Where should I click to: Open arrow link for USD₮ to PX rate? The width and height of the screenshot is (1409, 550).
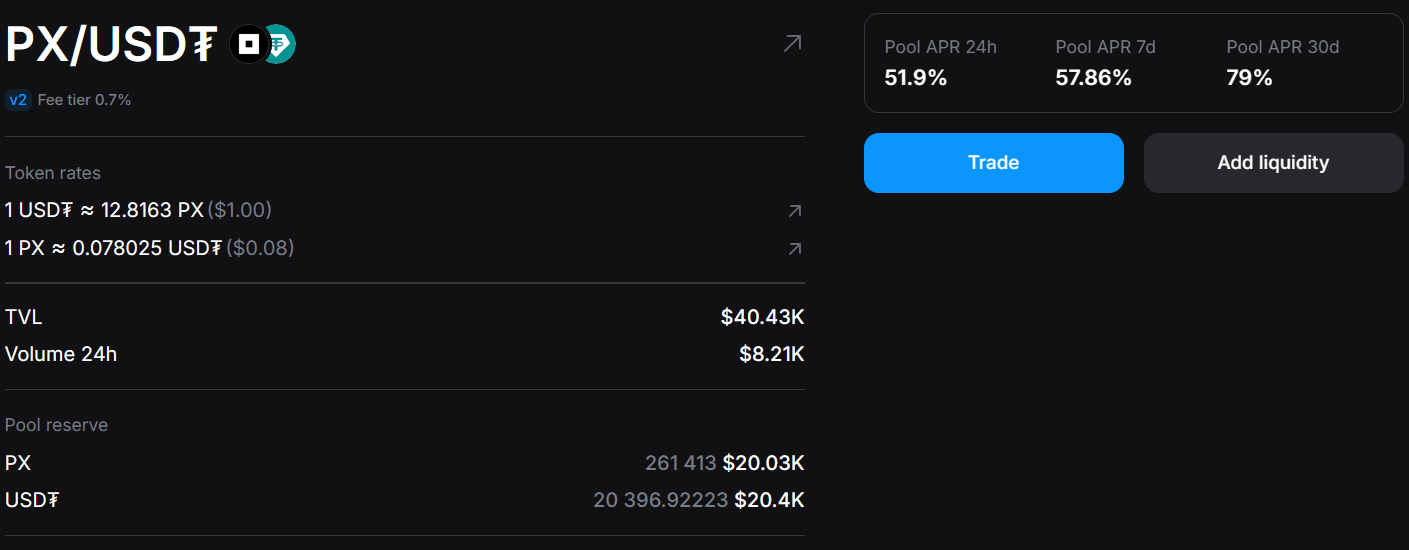tap(794, 211)
